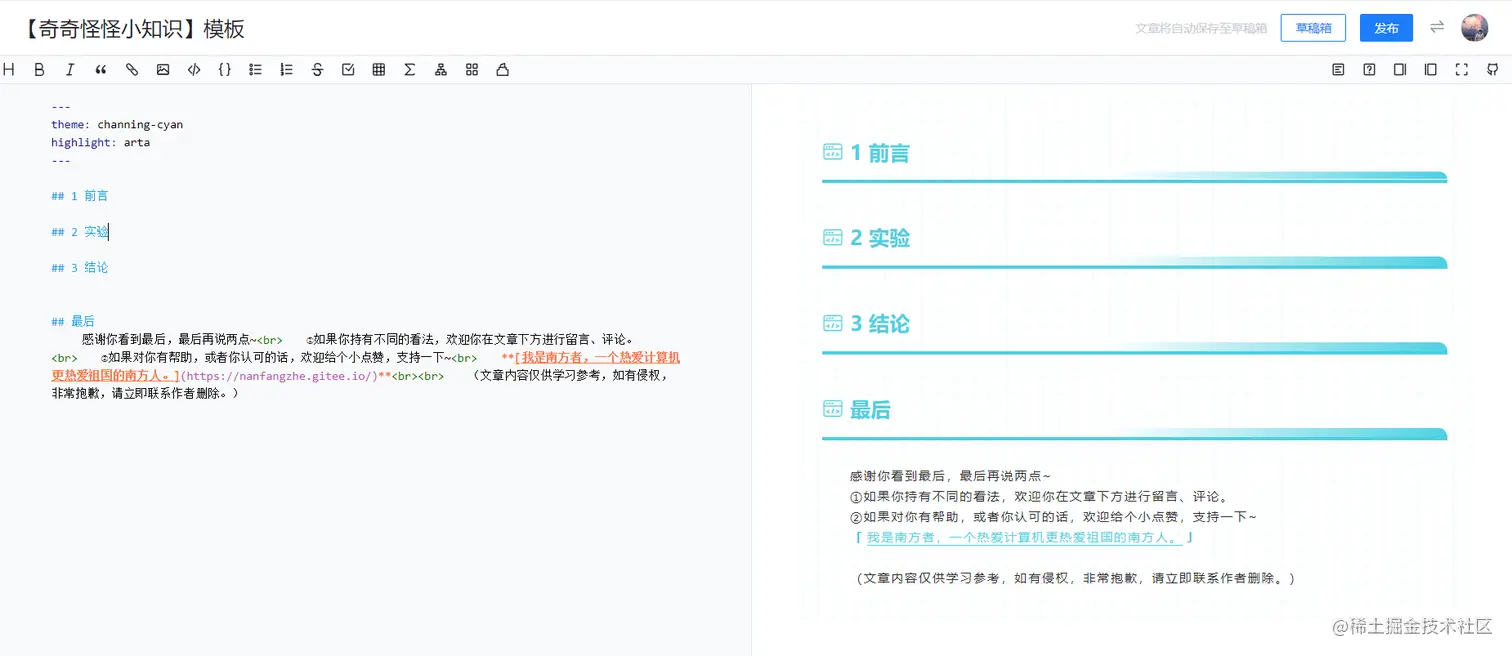Insert a table via the grid icon
Screen dimensions: 1512x656
[x=379, y=70]
